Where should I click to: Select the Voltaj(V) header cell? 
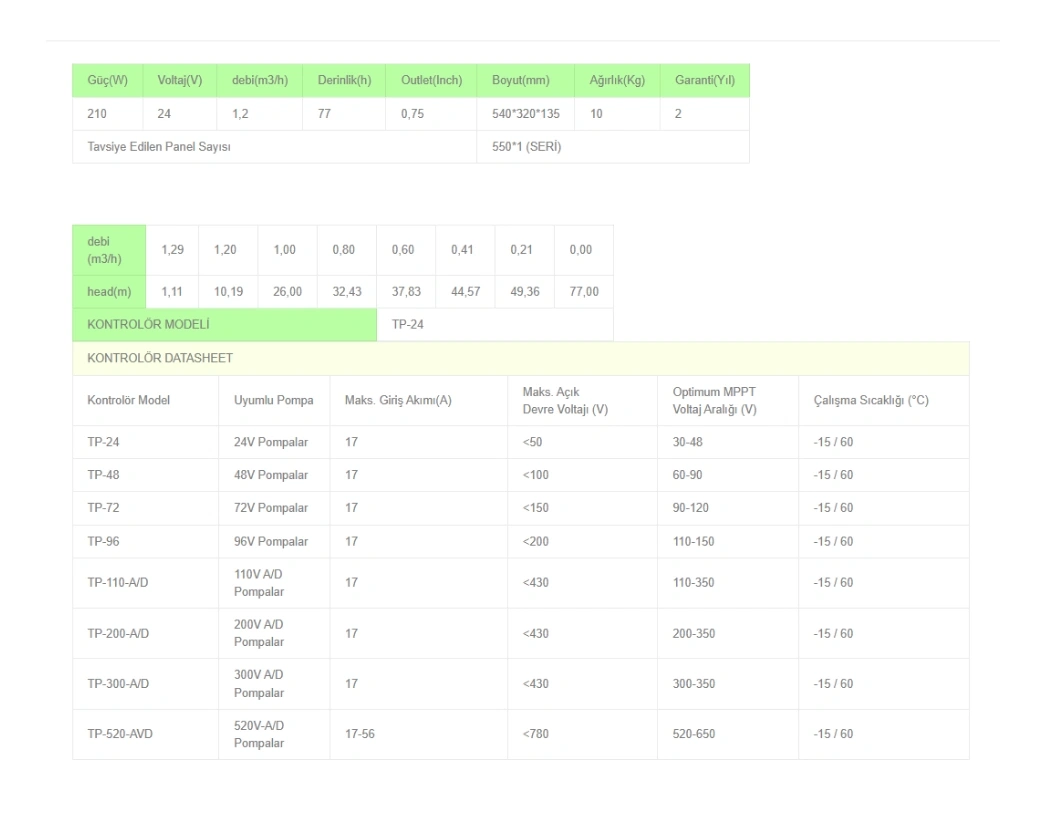coord(180,80)
